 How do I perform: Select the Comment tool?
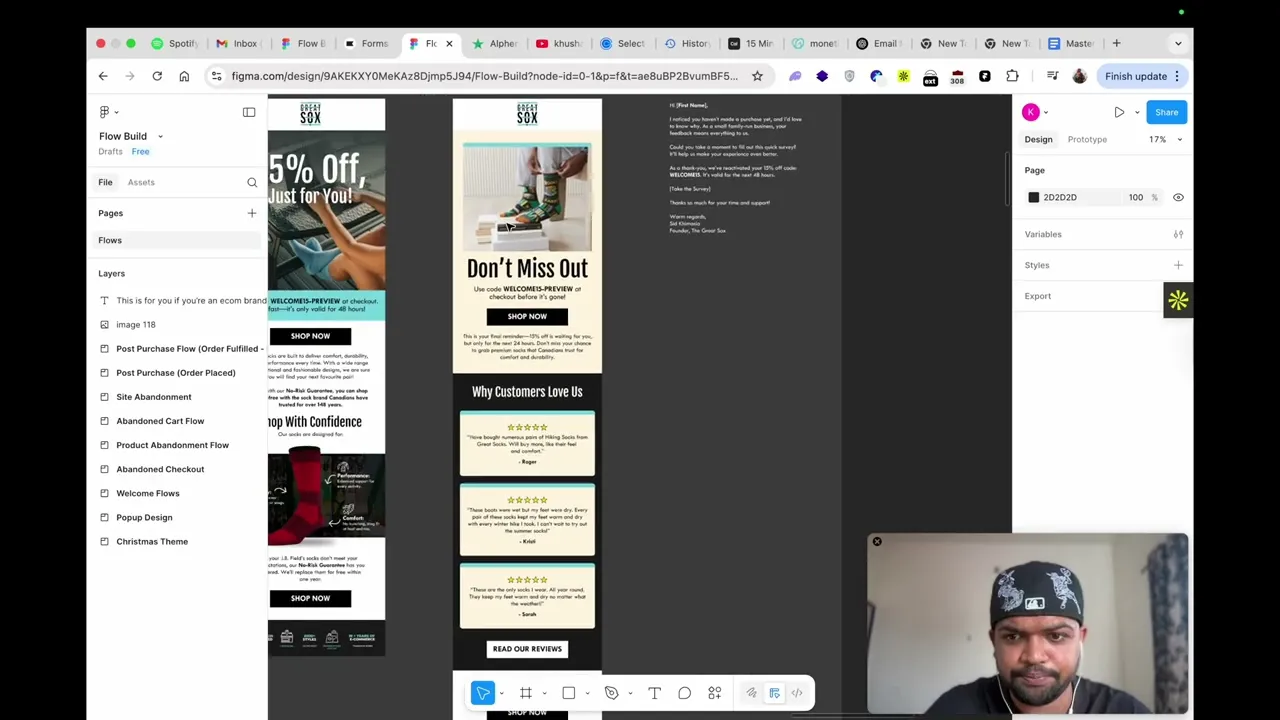(684, 693)
